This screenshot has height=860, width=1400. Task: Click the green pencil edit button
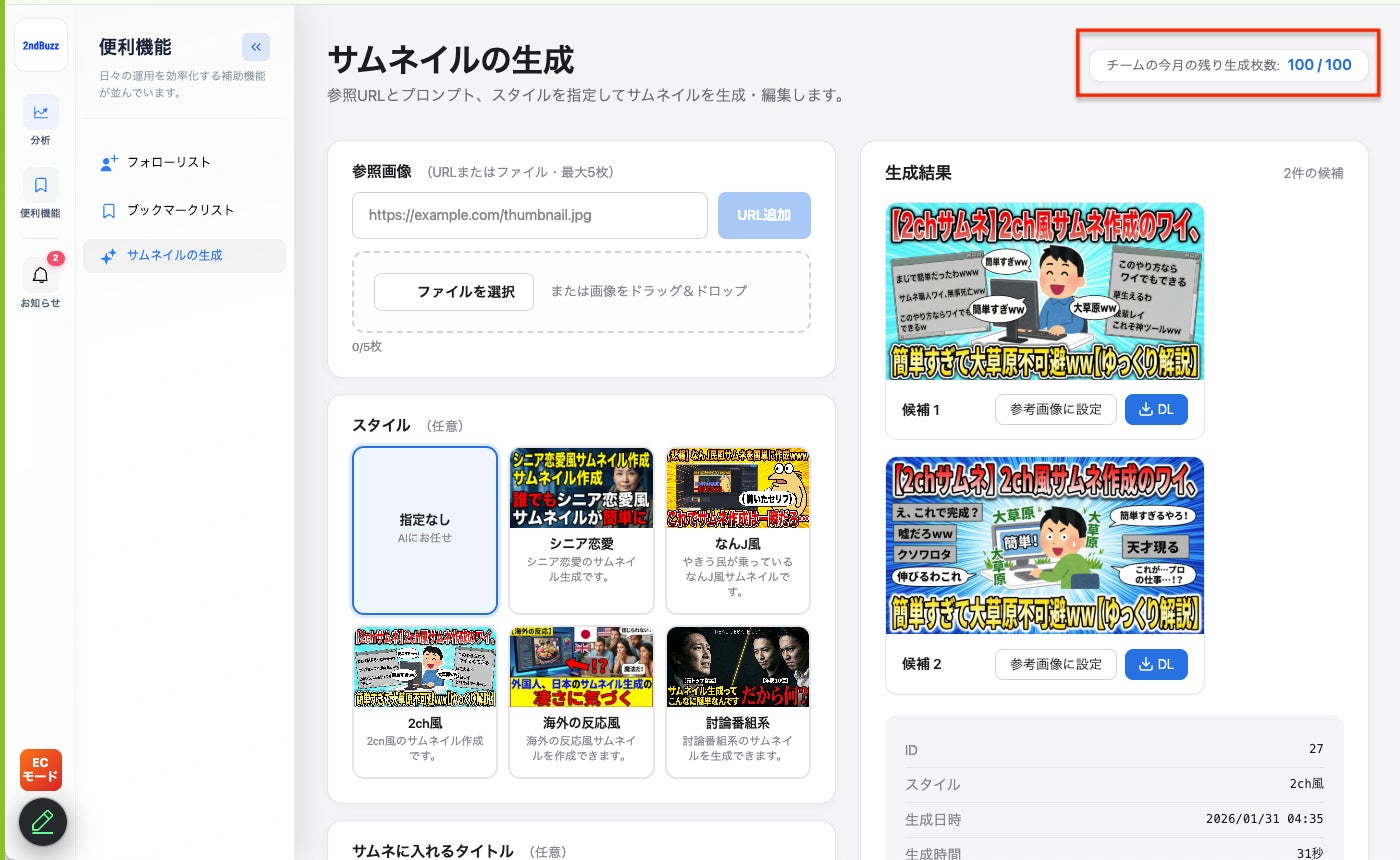click(42, 822)
